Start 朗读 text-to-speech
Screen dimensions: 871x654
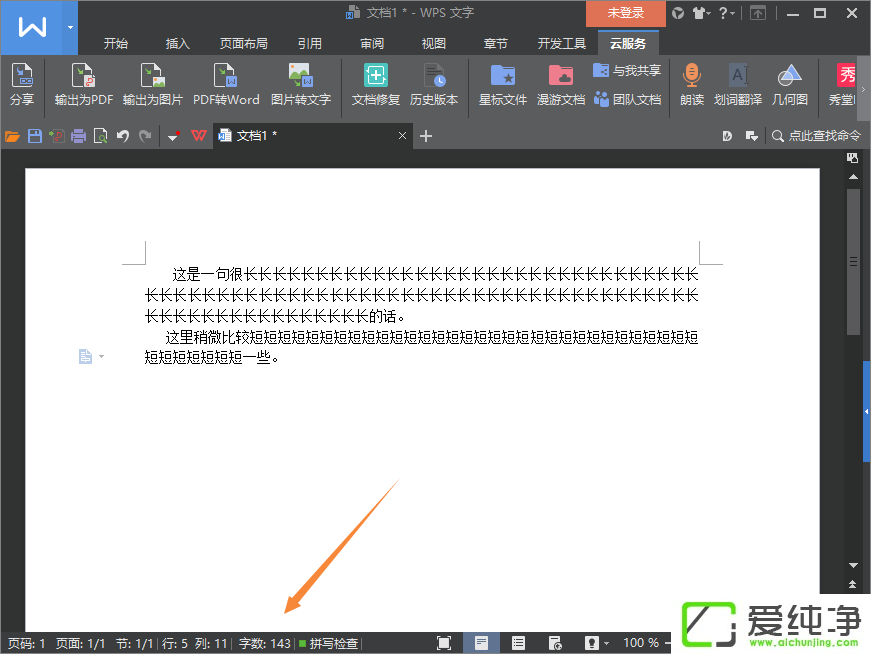691,85
